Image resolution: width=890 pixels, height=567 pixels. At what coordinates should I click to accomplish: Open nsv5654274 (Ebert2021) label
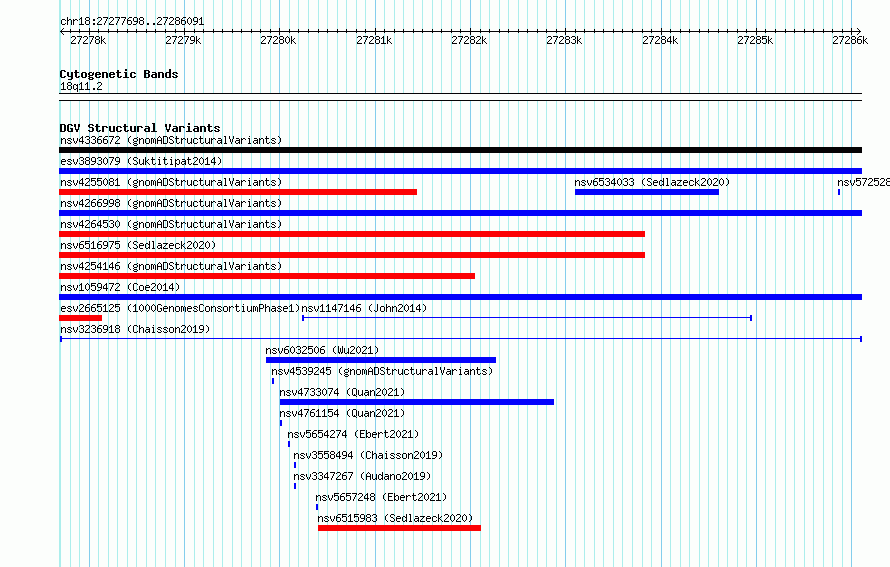pyautogui.click(x=353, y=434)
